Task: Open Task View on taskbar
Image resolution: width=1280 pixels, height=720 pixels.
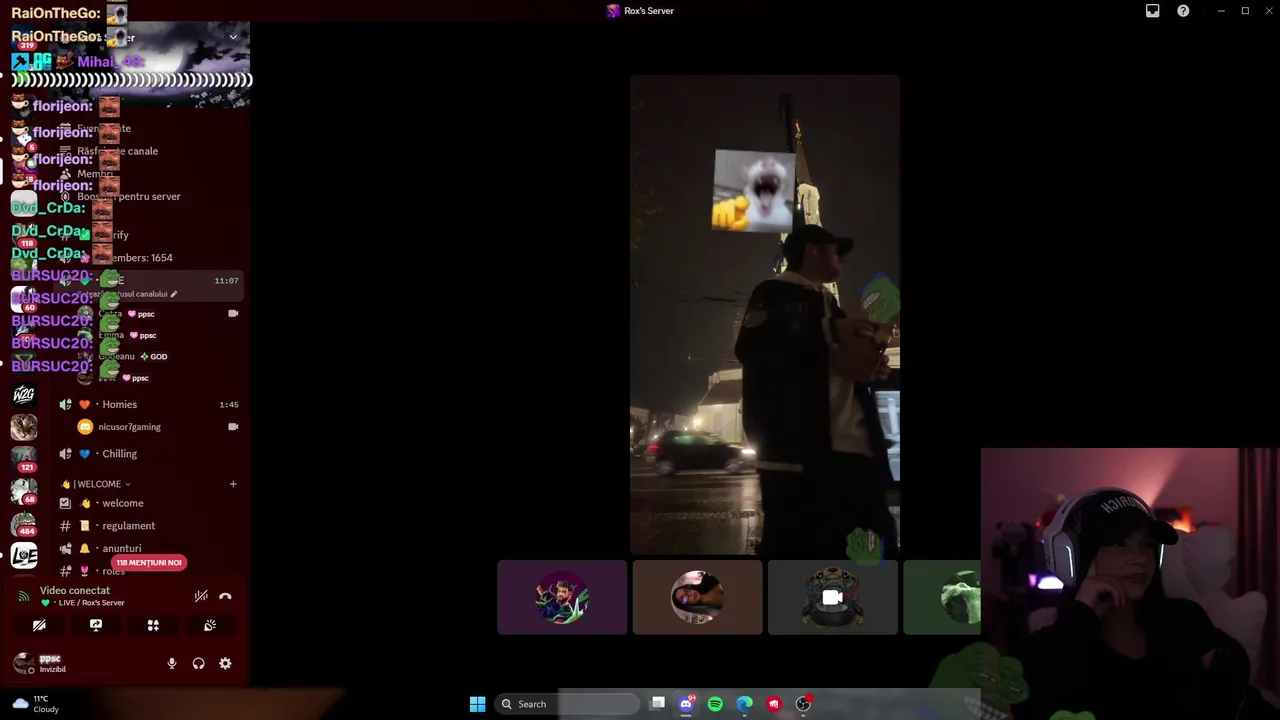Action: (657, 704)
